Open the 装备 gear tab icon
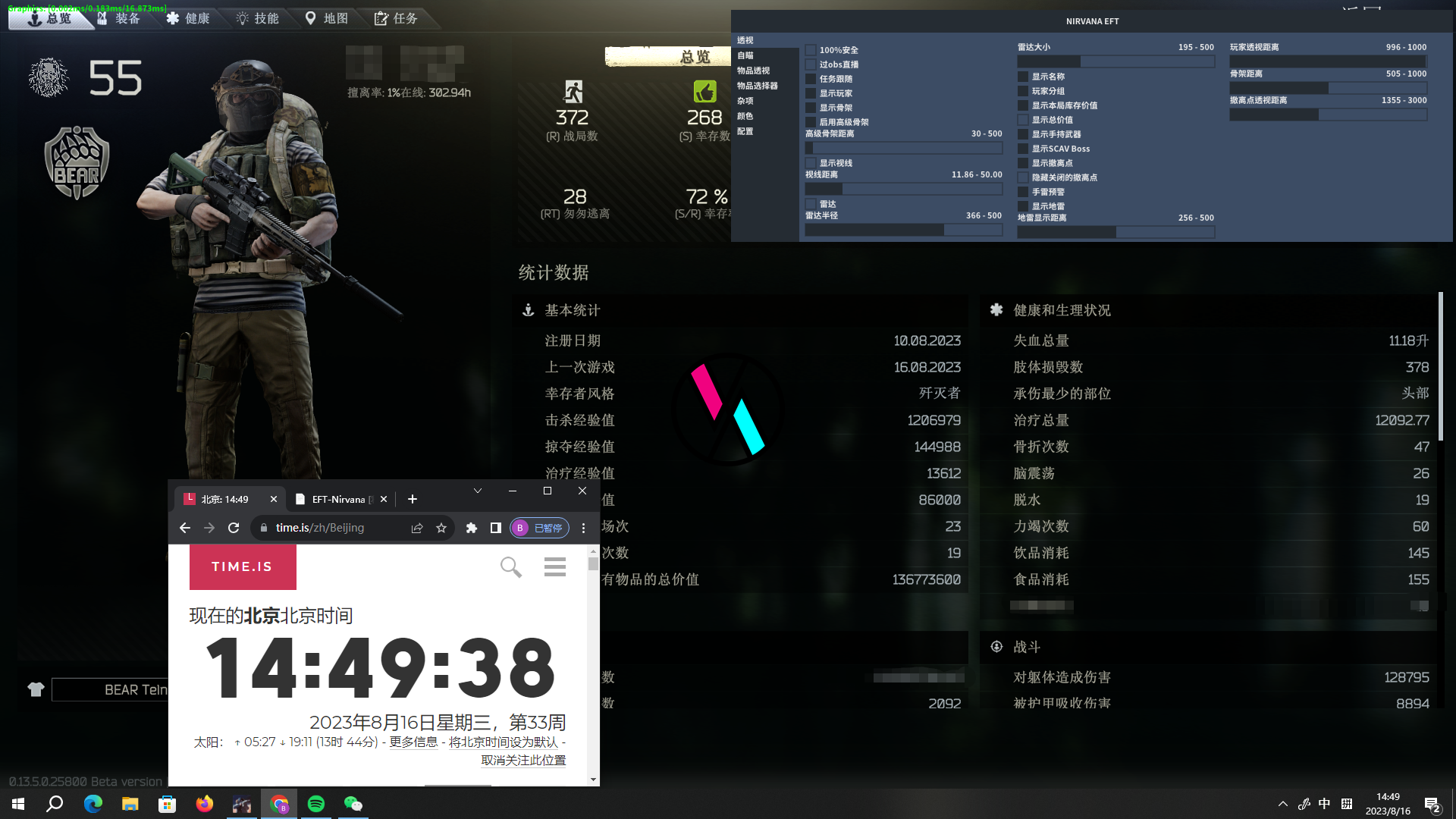The width and height of the screenshot is (1456, 819). (x=102, y=18)
